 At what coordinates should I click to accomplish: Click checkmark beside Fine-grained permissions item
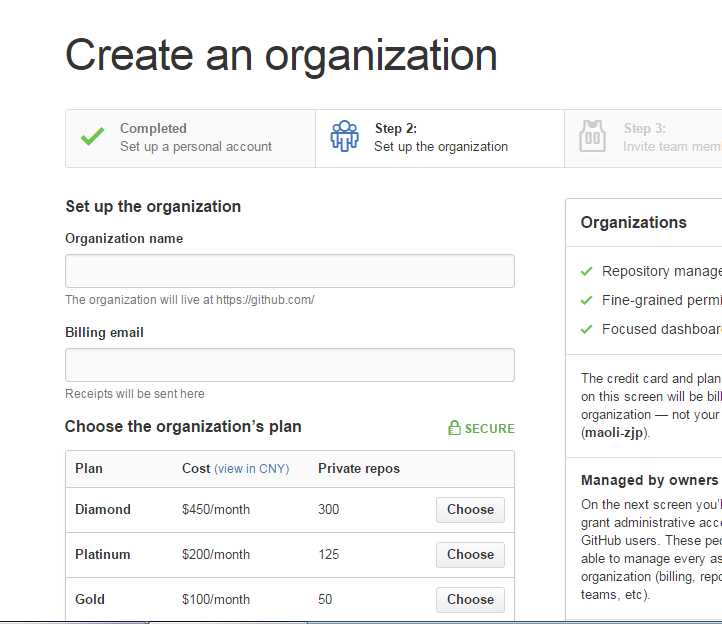point(586,300)
